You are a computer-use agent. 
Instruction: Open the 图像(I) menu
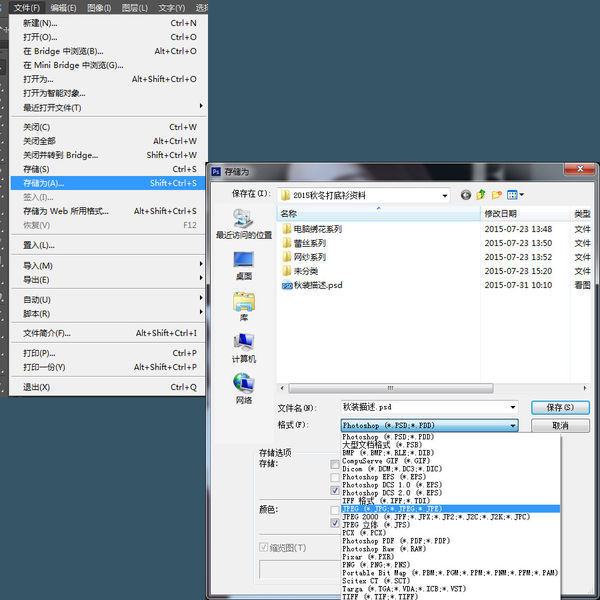click(99, 8)
